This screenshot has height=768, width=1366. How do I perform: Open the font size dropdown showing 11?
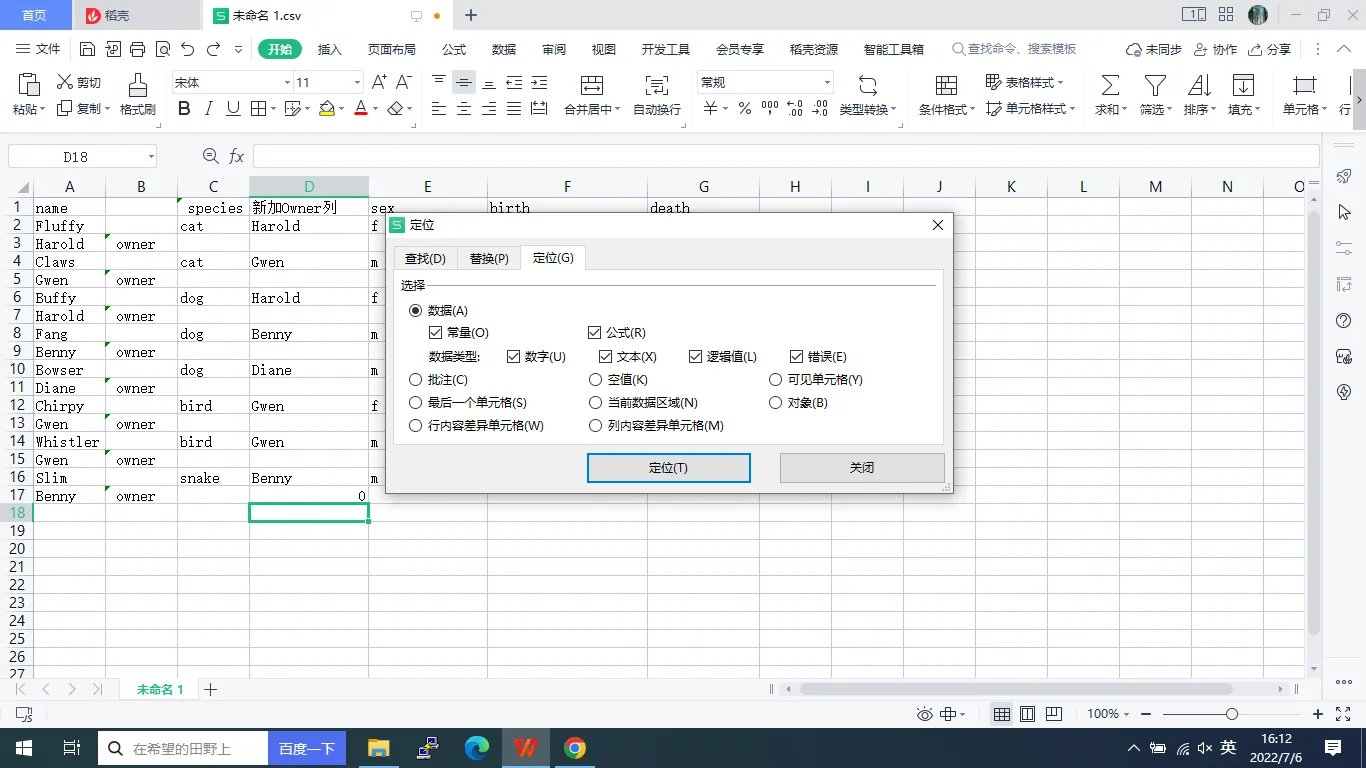pyautogui.click(x=357, y=83)
